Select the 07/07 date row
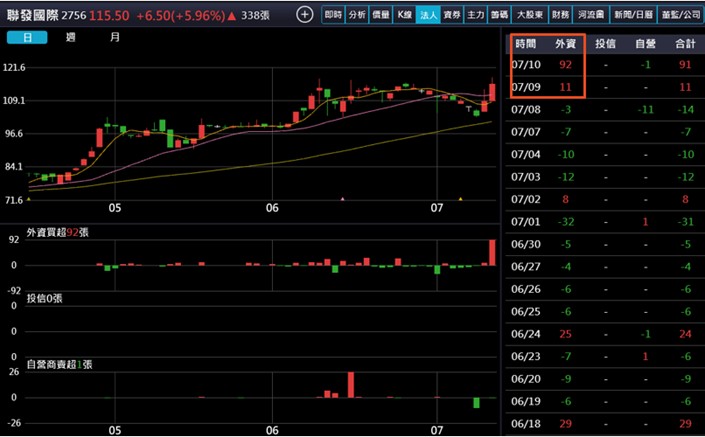Viewport: 705px width, 437px height. pyautogui.click(x=605, y=132)
